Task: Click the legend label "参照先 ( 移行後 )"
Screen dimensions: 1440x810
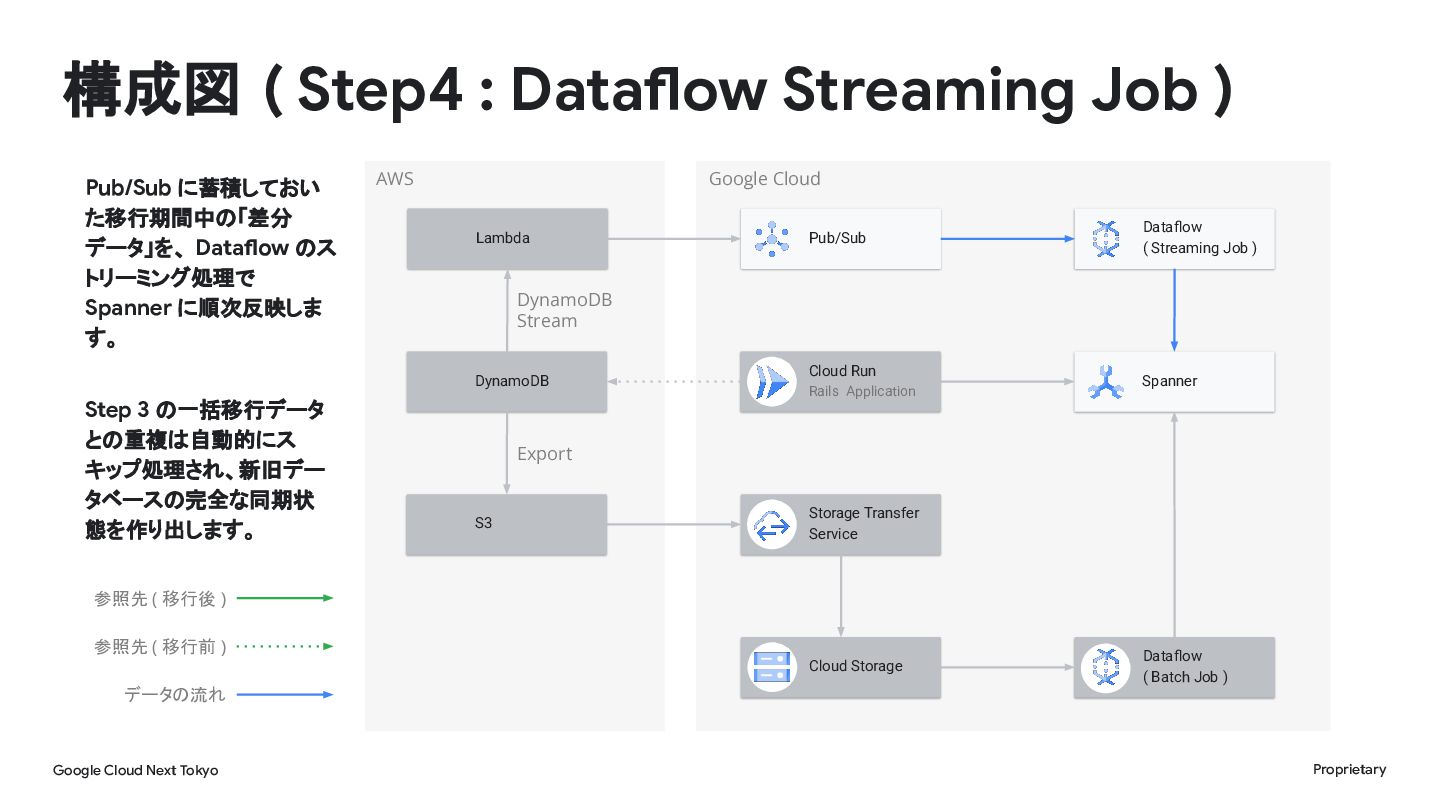Action: coord(161,599)
